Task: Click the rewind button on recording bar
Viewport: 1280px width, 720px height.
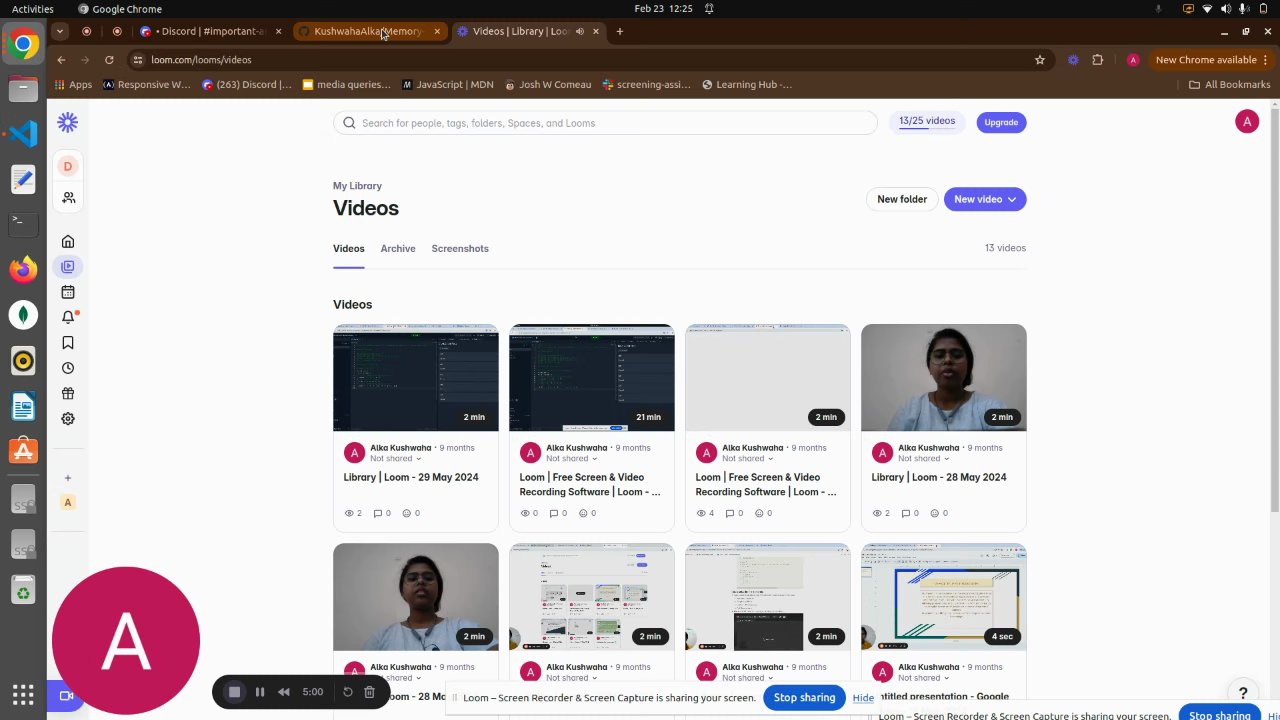Action: 284,692
